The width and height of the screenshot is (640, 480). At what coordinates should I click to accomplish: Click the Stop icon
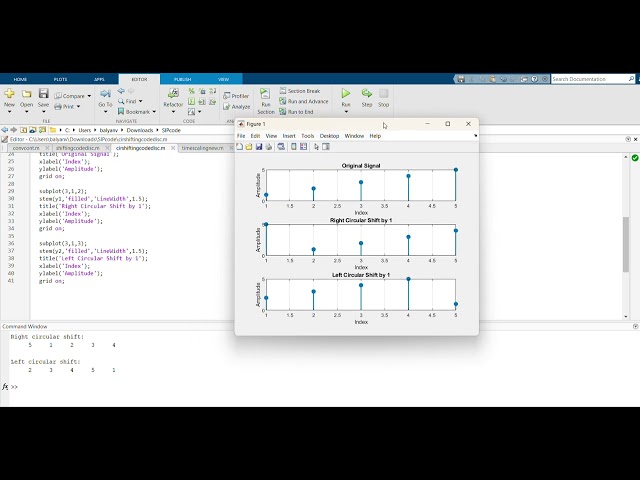384,93
